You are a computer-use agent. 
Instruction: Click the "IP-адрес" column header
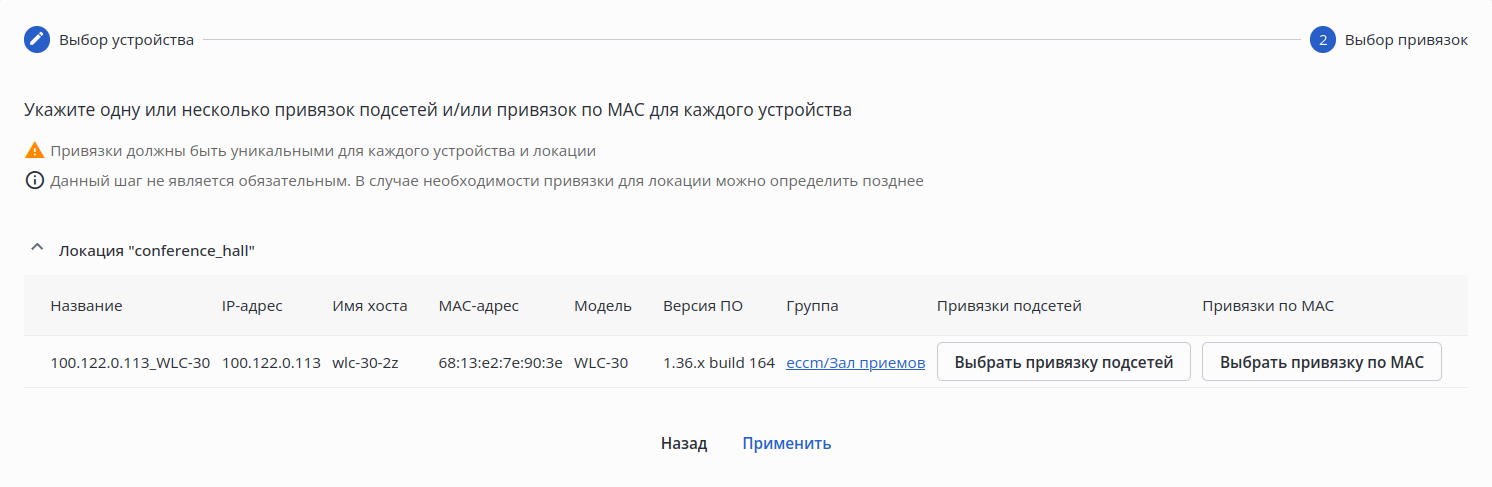(252, 306)
